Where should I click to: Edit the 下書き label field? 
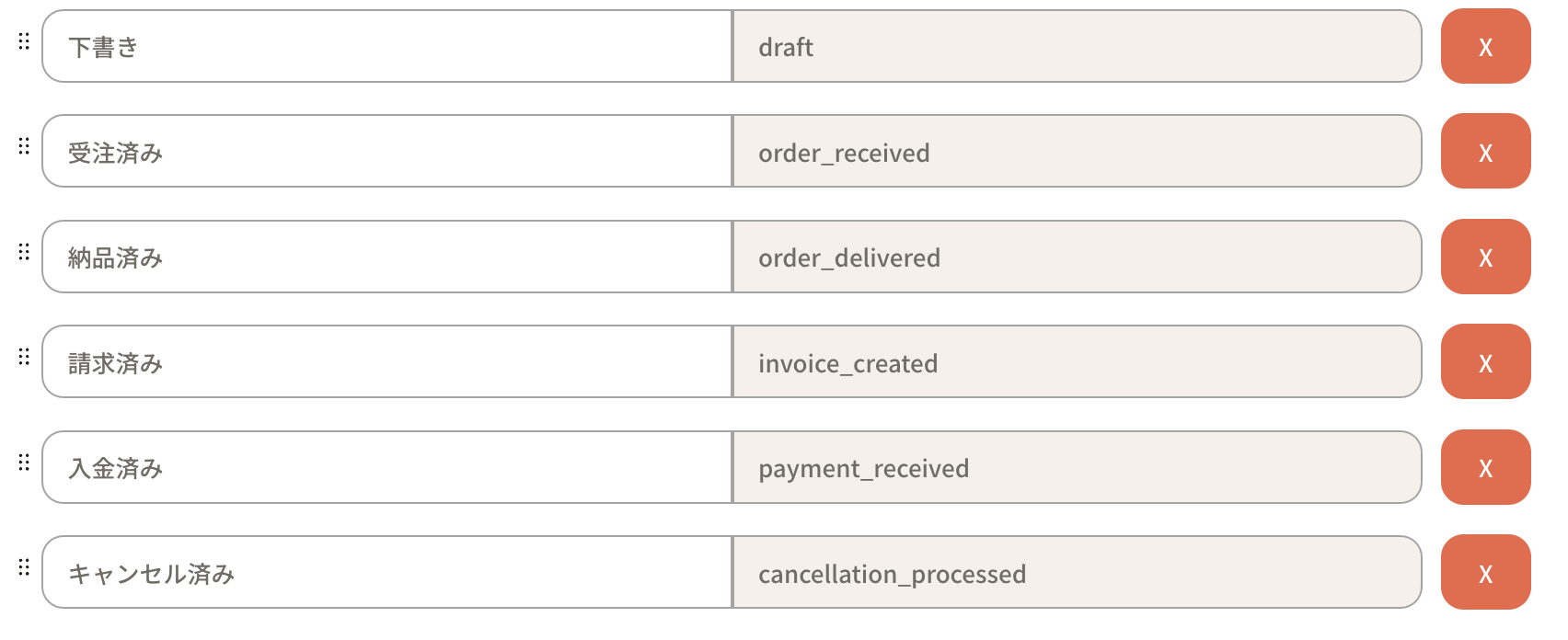coord(386,47)
